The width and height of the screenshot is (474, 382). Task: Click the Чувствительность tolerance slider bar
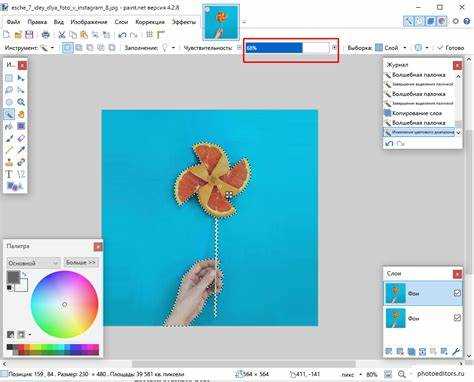tap(287, 48)
